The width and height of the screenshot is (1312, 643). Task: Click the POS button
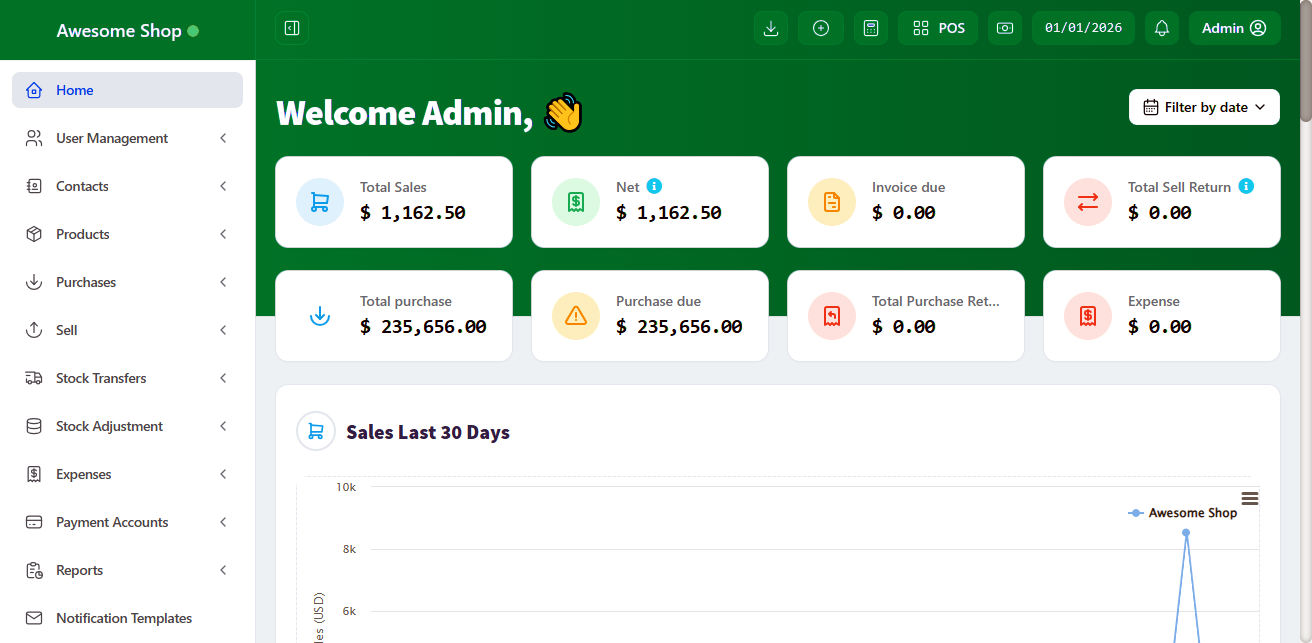click(938, 28)
